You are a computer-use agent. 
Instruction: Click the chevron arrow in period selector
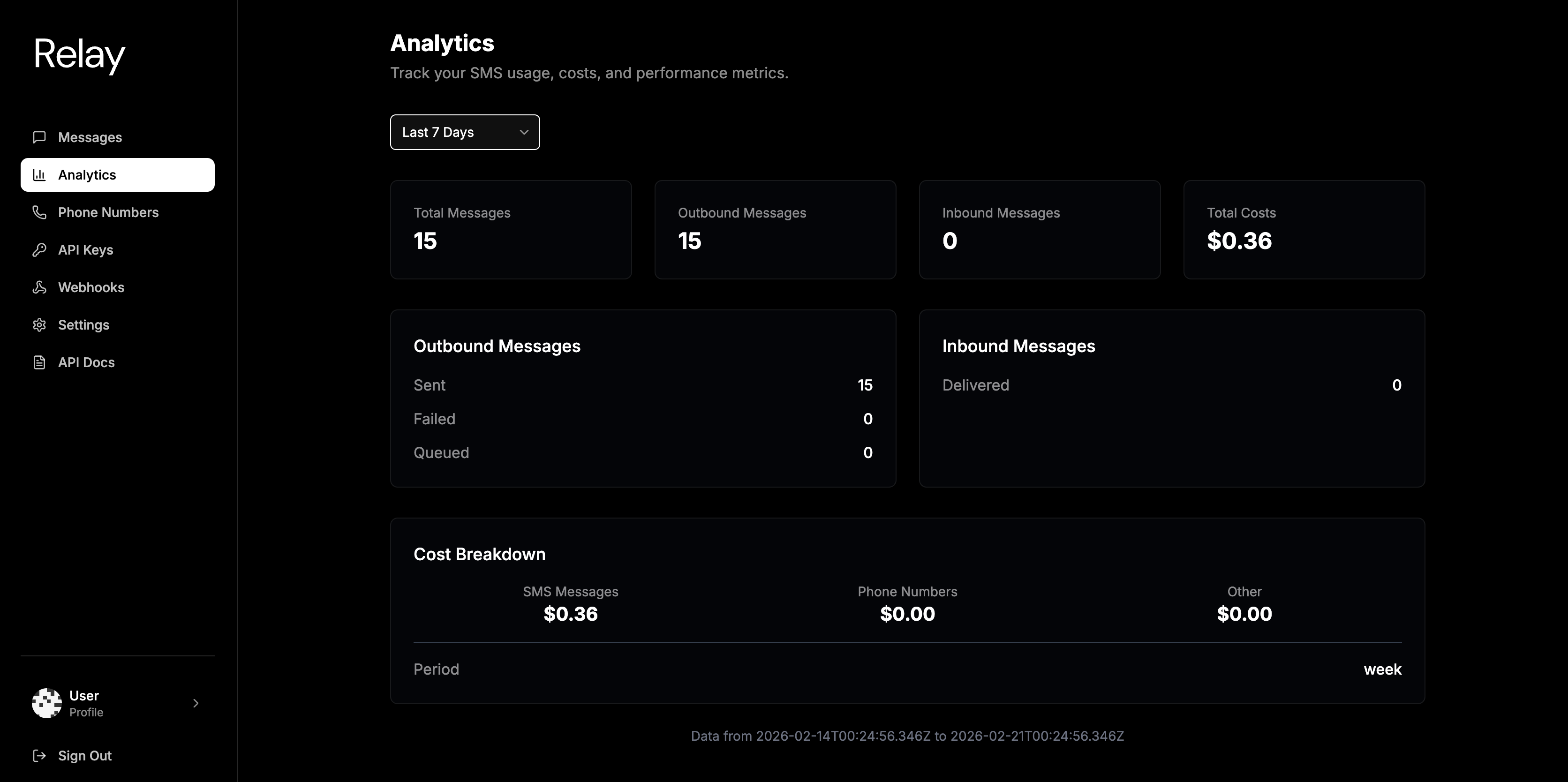[x=523, y=132]
